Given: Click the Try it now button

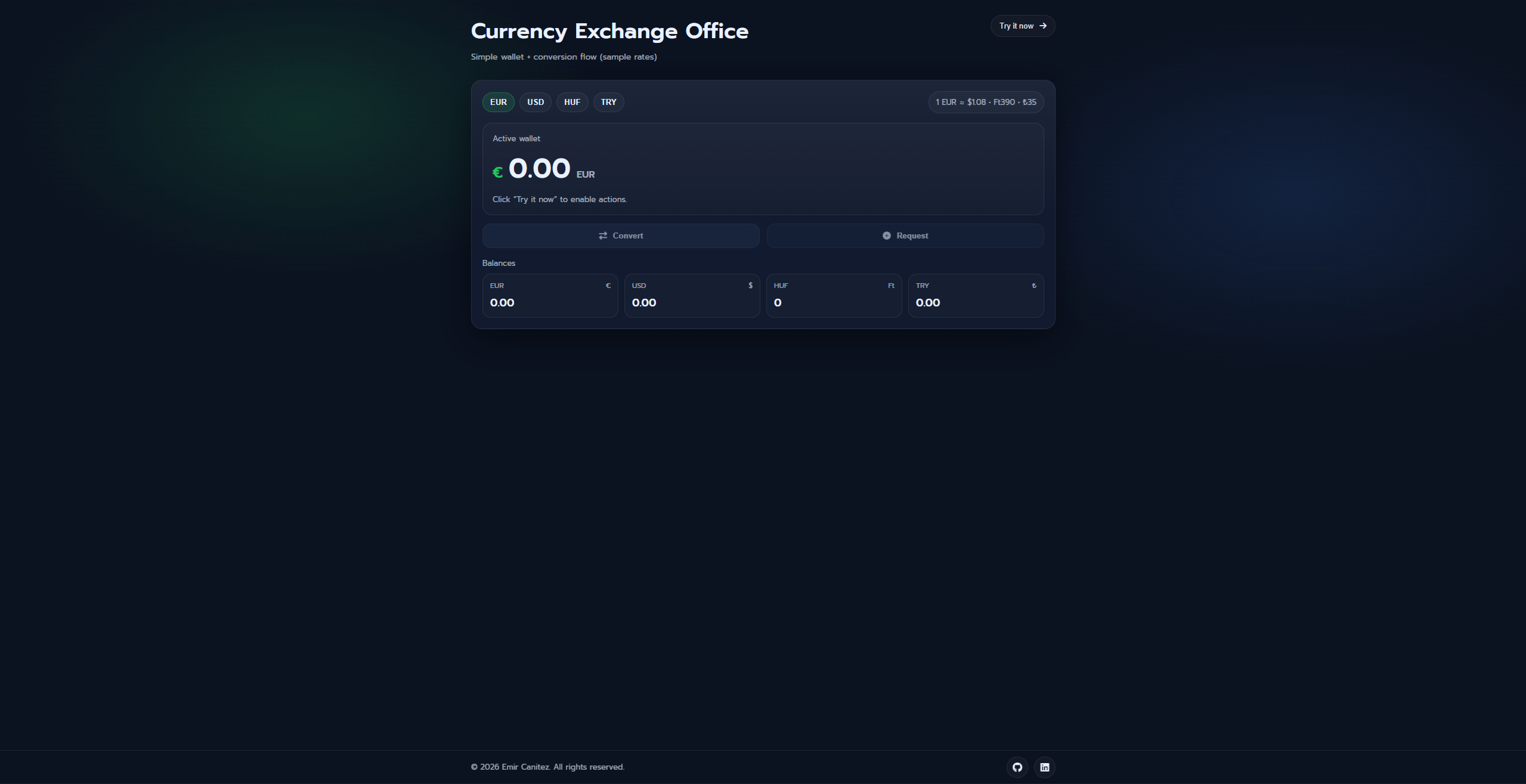Looking at the screenshot, I should point(1022,26).
